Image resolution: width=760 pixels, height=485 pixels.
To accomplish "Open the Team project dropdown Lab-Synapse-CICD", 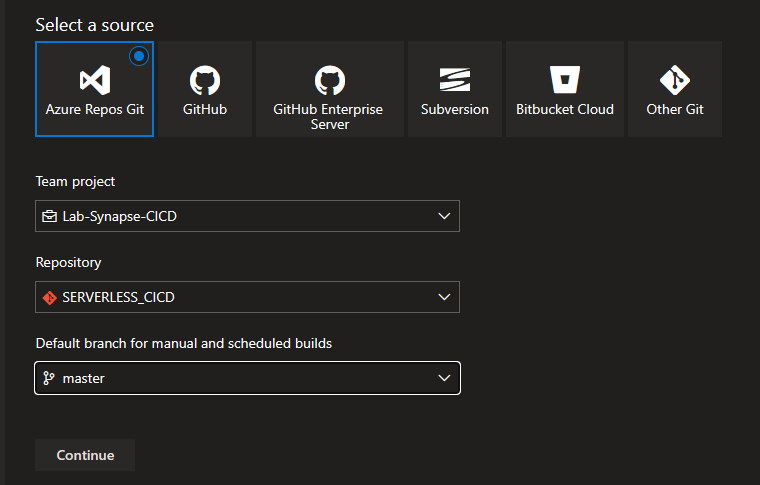I will tap(247, 216).
